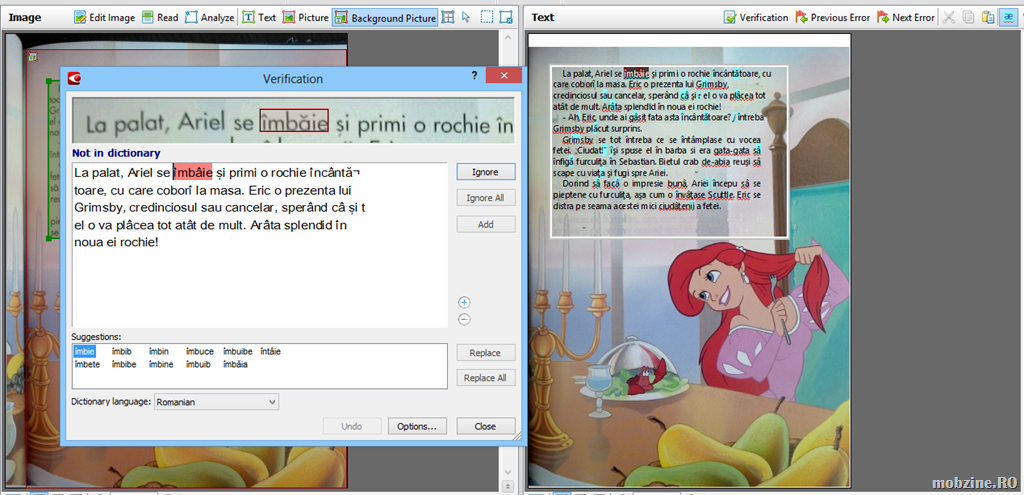This screenshot has height=495, width=1024.
Task: Open the Dictionary language dropdown
Action: click(216, 402)
